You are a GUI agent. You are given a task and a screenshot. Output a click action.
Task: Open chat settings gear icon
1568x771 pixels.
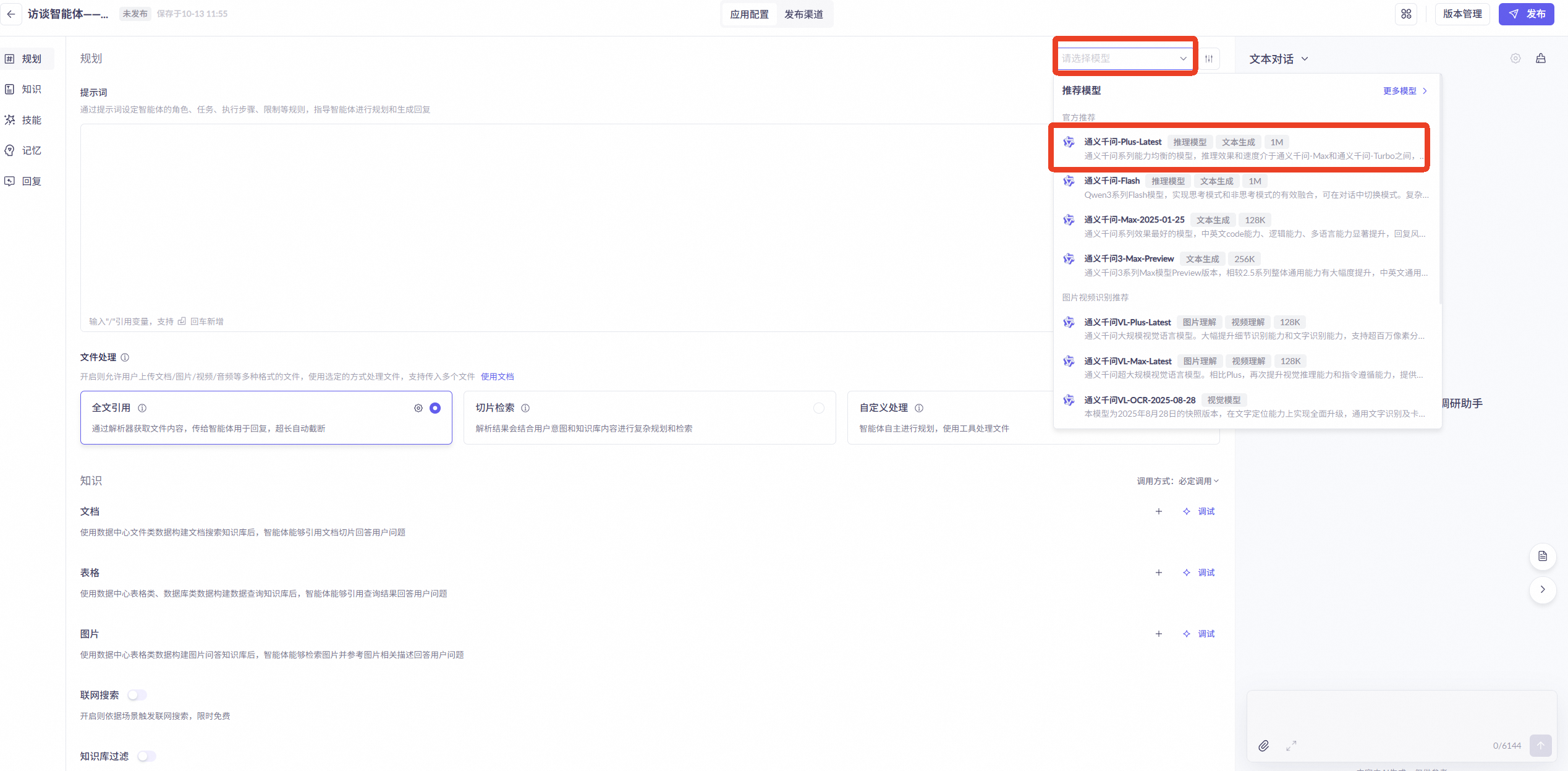click(x=1515, y=59)
